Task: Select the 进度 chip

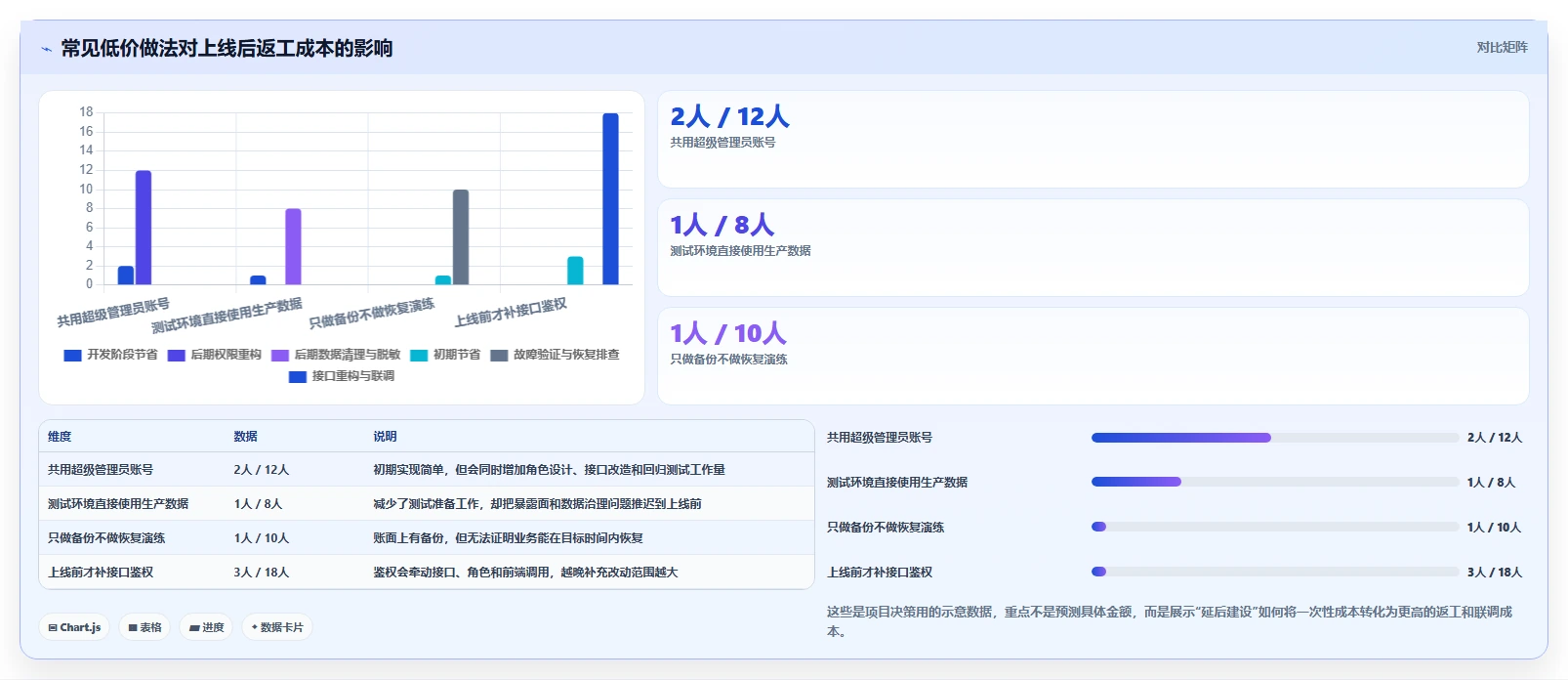Action: click(x=206, y=627)
